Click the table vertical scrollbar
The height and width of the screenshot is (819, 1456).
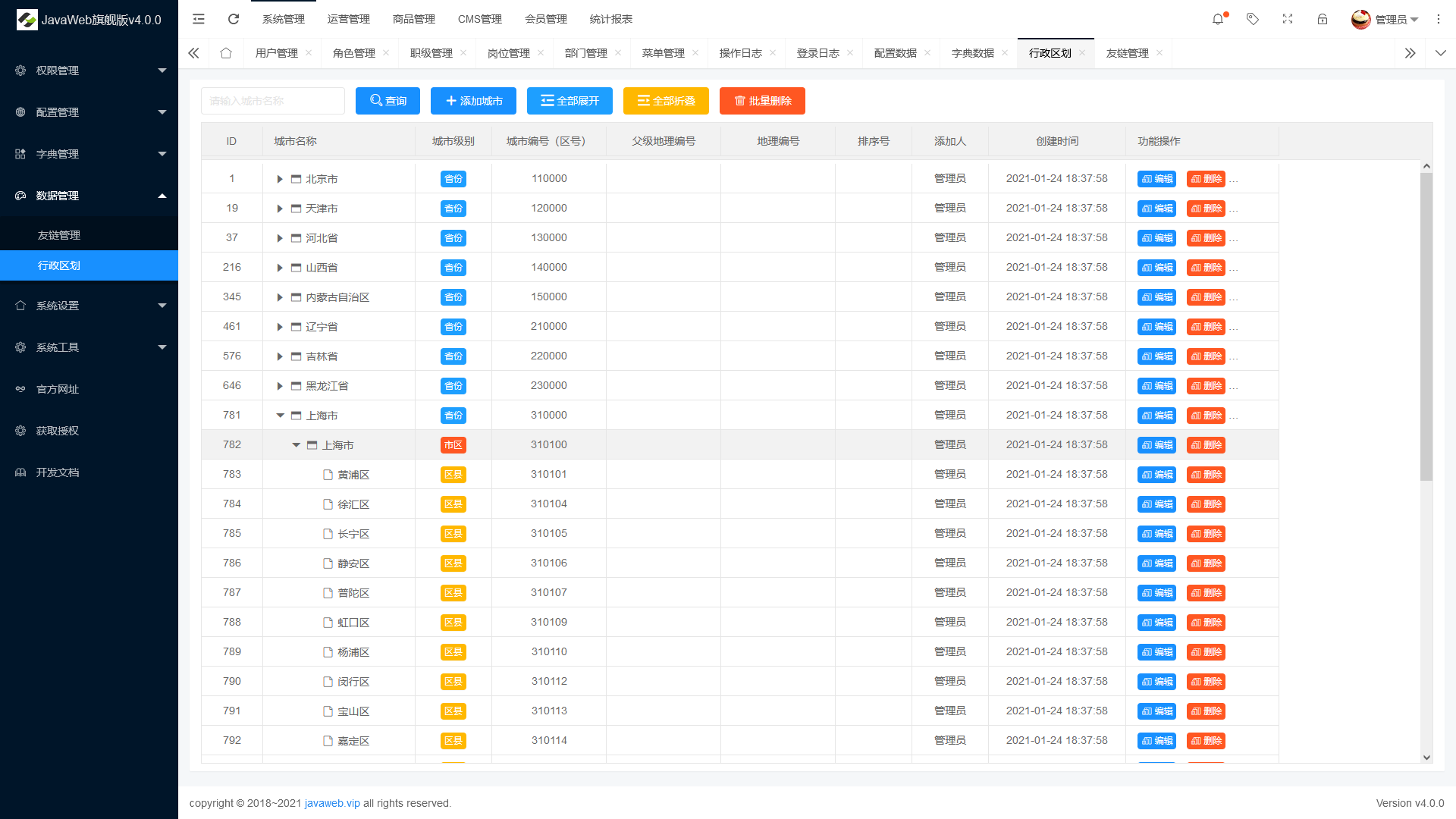click(x=1426, y=326)
